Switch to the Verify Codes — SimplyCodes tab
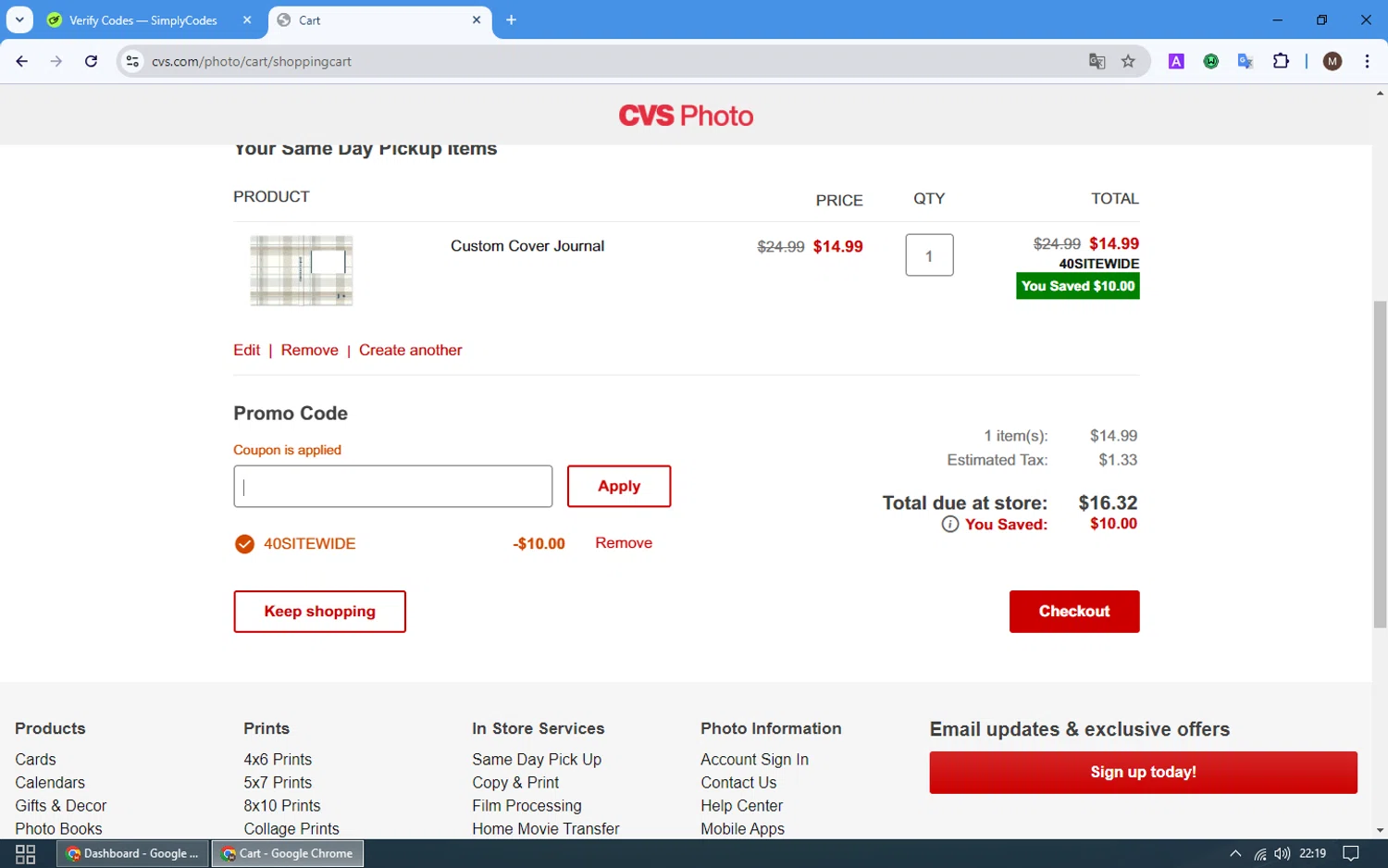 tap(143, 20)
